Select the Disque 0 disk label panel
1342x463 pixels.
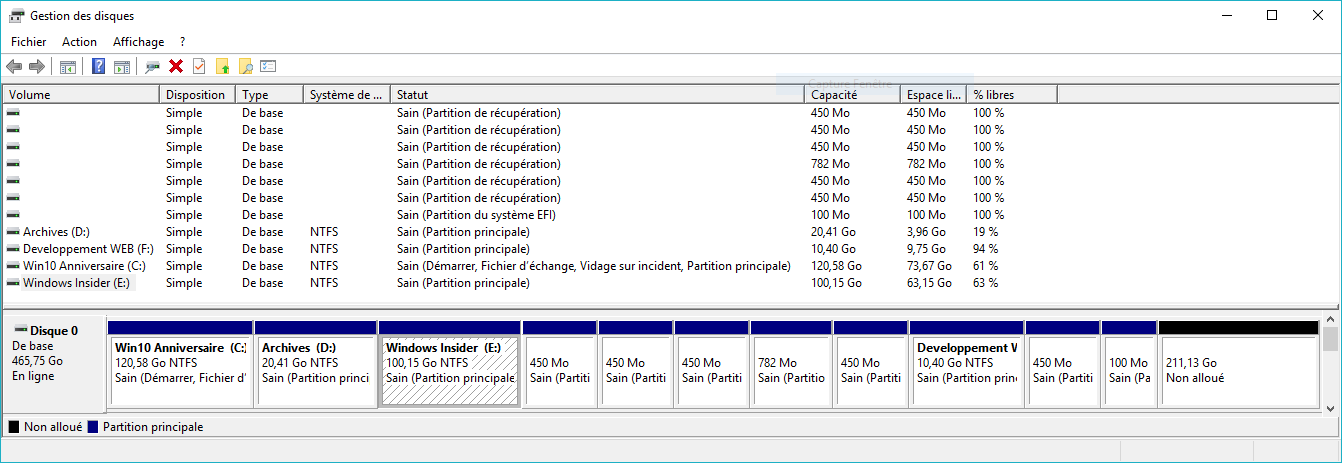(54, 363)
